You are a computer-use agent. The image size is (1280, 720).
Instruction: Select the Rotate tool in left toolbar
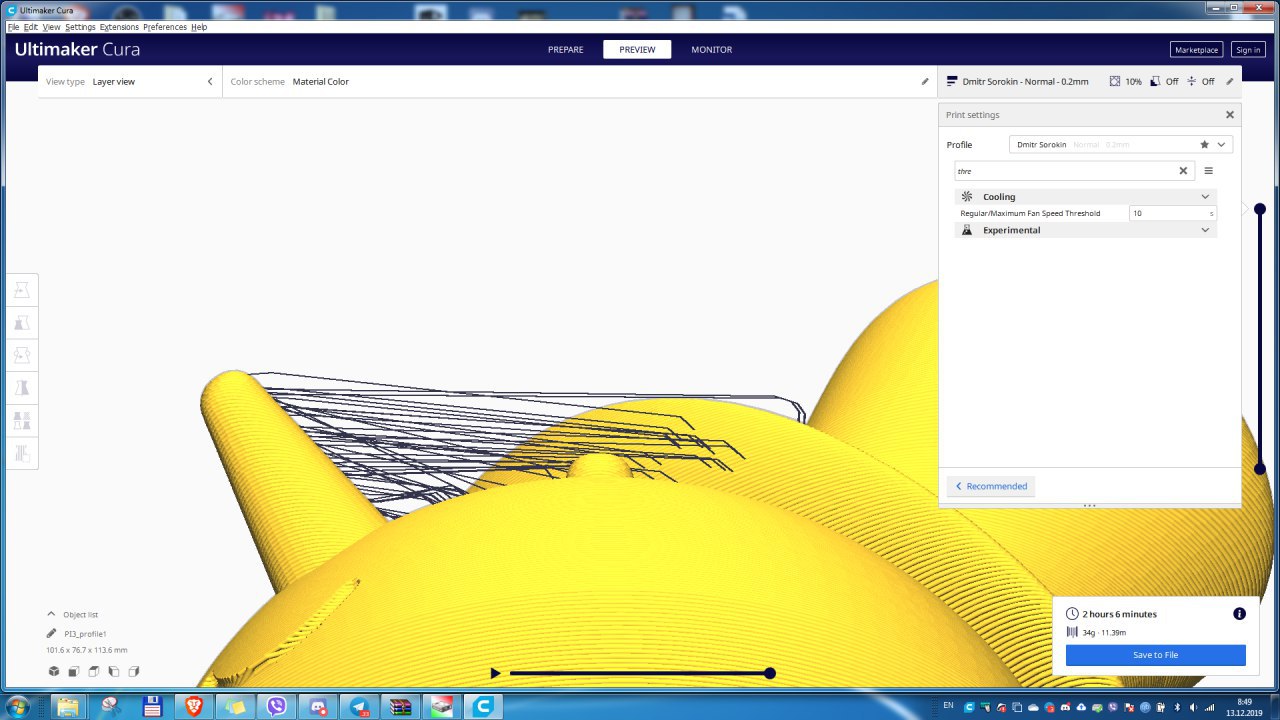click(22, 355)
